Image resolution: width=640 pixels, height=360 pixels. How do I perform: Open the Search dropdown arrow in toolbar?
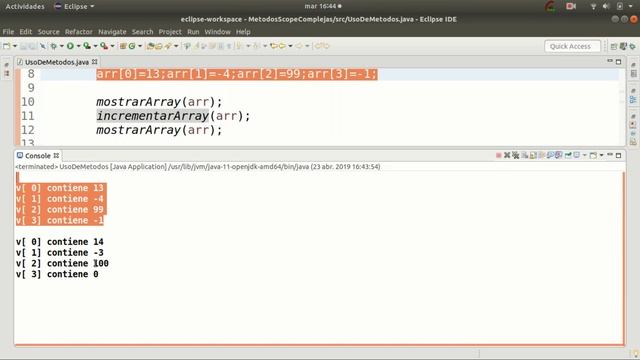coord(176,46)
